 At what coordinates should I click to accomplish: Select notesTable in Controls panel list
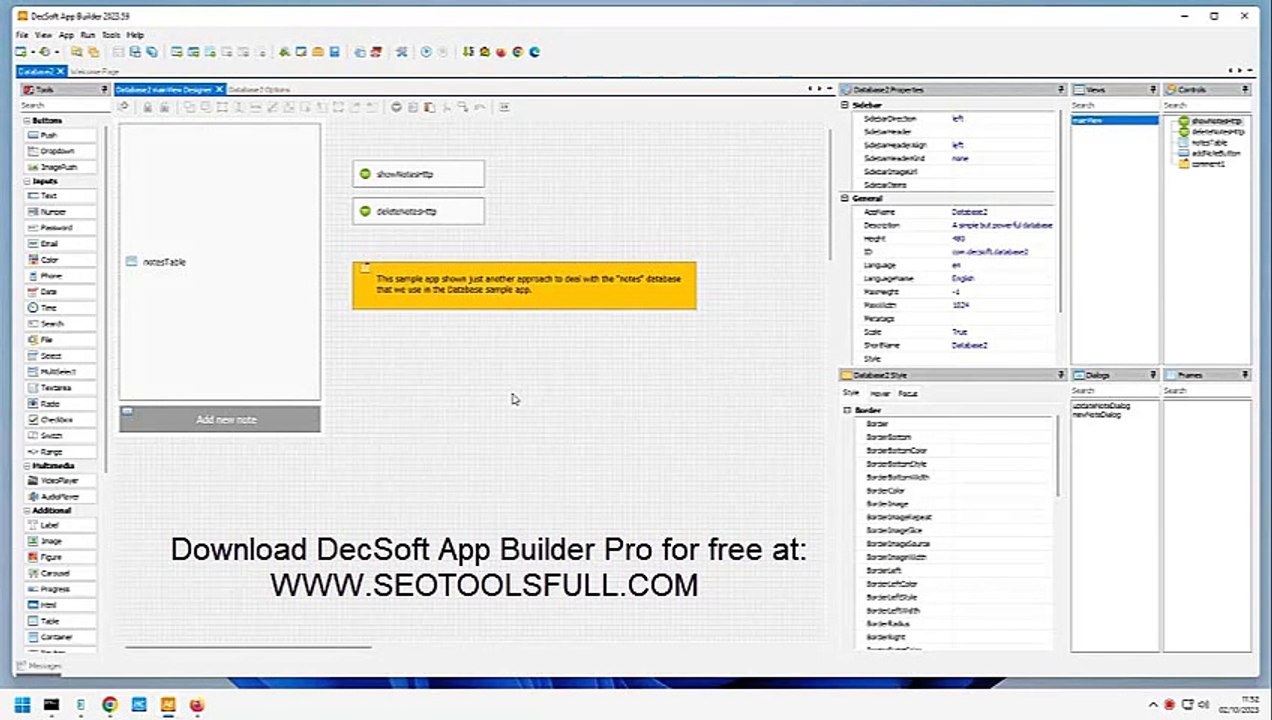tap(1209, 143)
